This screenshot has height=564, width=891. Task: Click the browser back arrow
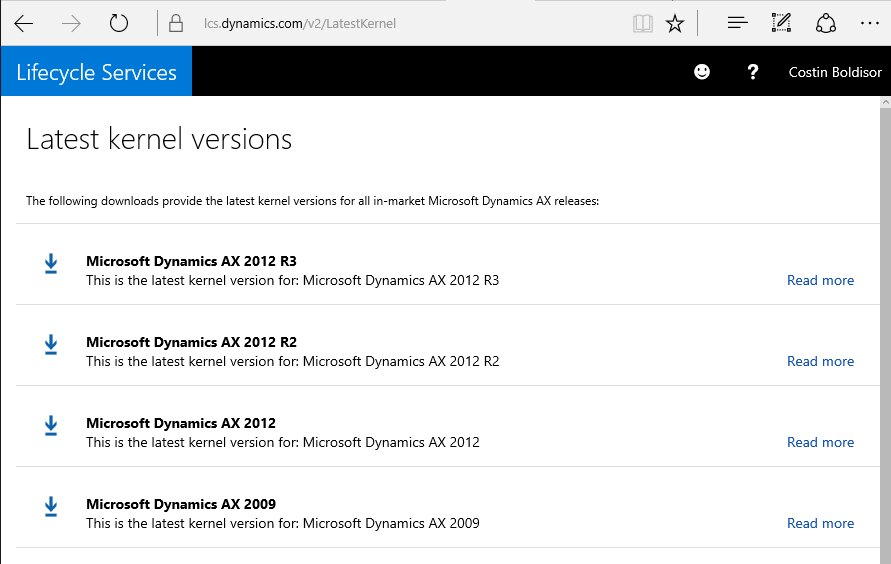point(24,23)
